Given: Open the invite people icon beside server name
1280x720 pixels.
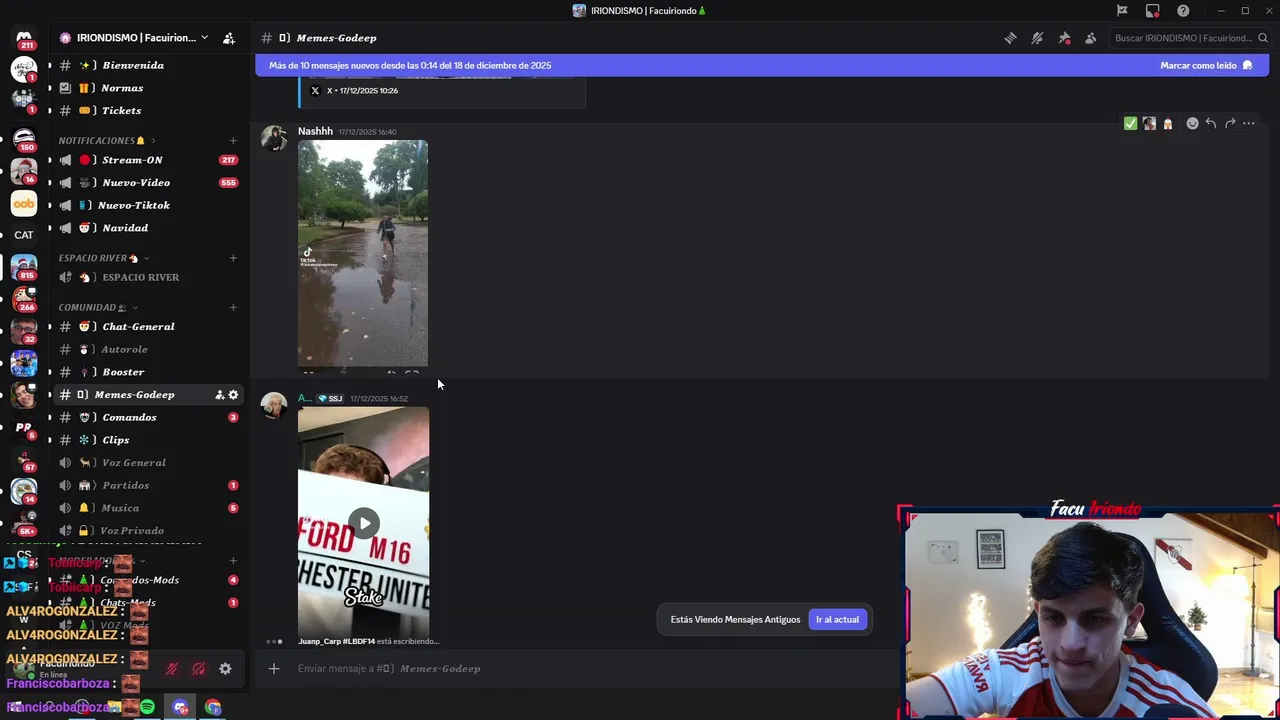Looking at the screenshot, I should pyautogui.click(x=229, y=38).
